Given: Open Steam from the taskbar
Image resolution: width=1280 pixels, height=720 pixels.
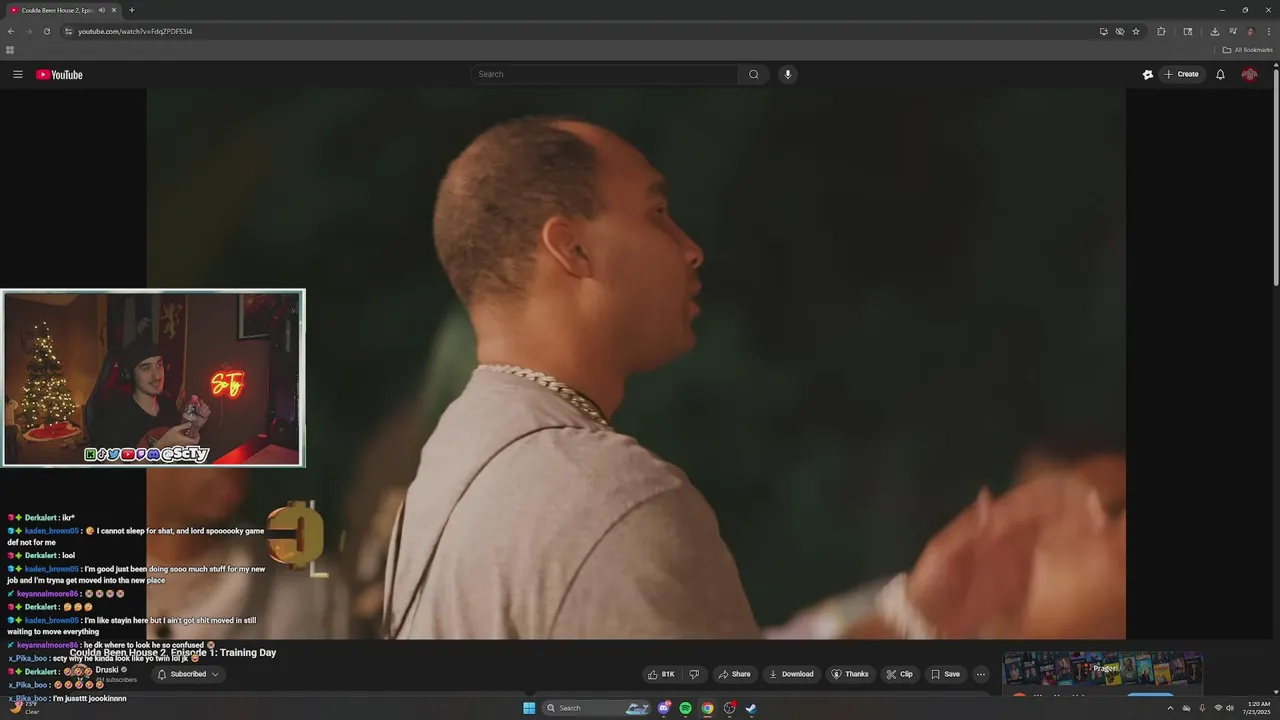Looking at the screenshot, I should point(751,708).
